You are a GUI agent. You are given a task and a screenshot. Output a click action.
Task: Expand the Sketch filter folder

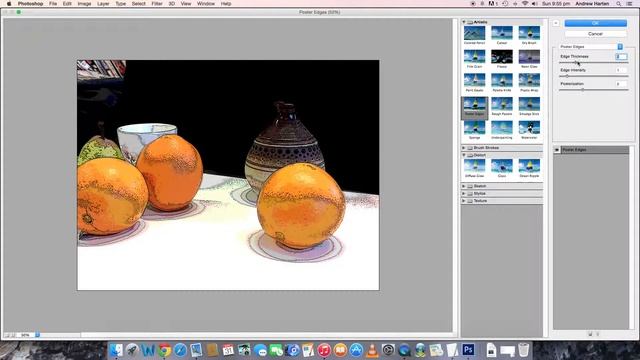[x=464, y=186]
